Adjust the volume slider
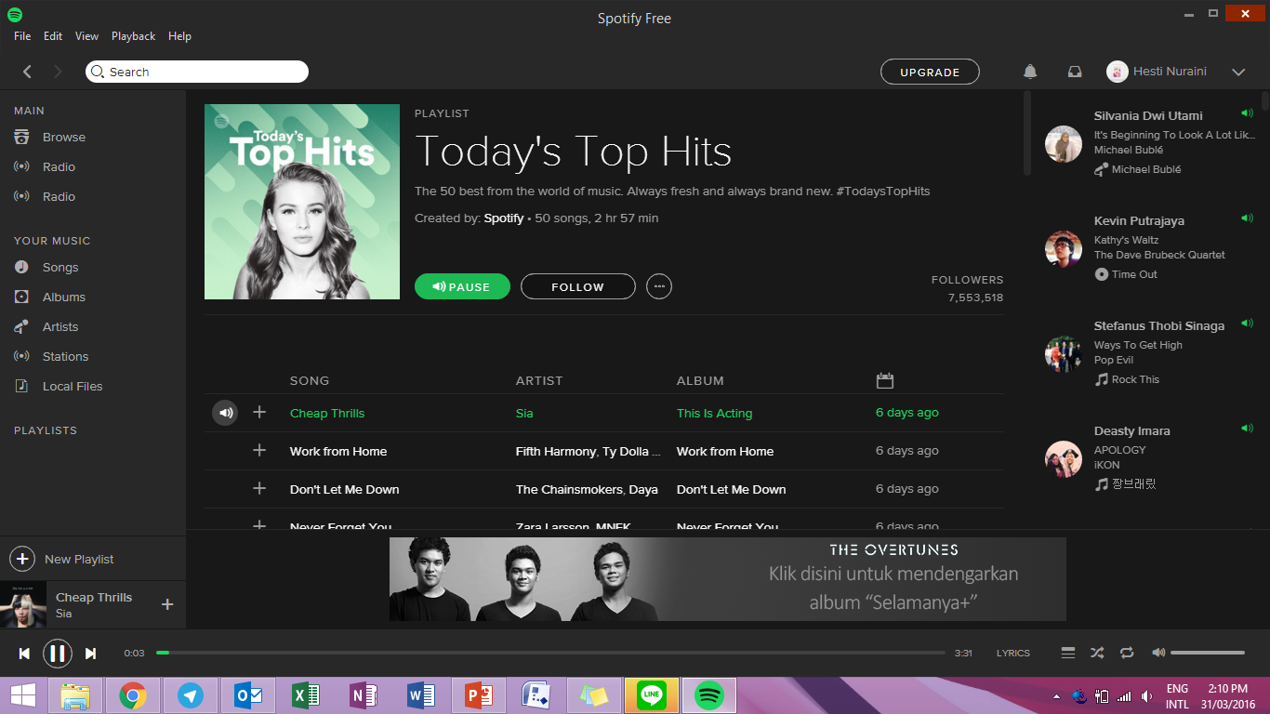Viewport: 1270px width, 714px height. [x=1208, y=653]
